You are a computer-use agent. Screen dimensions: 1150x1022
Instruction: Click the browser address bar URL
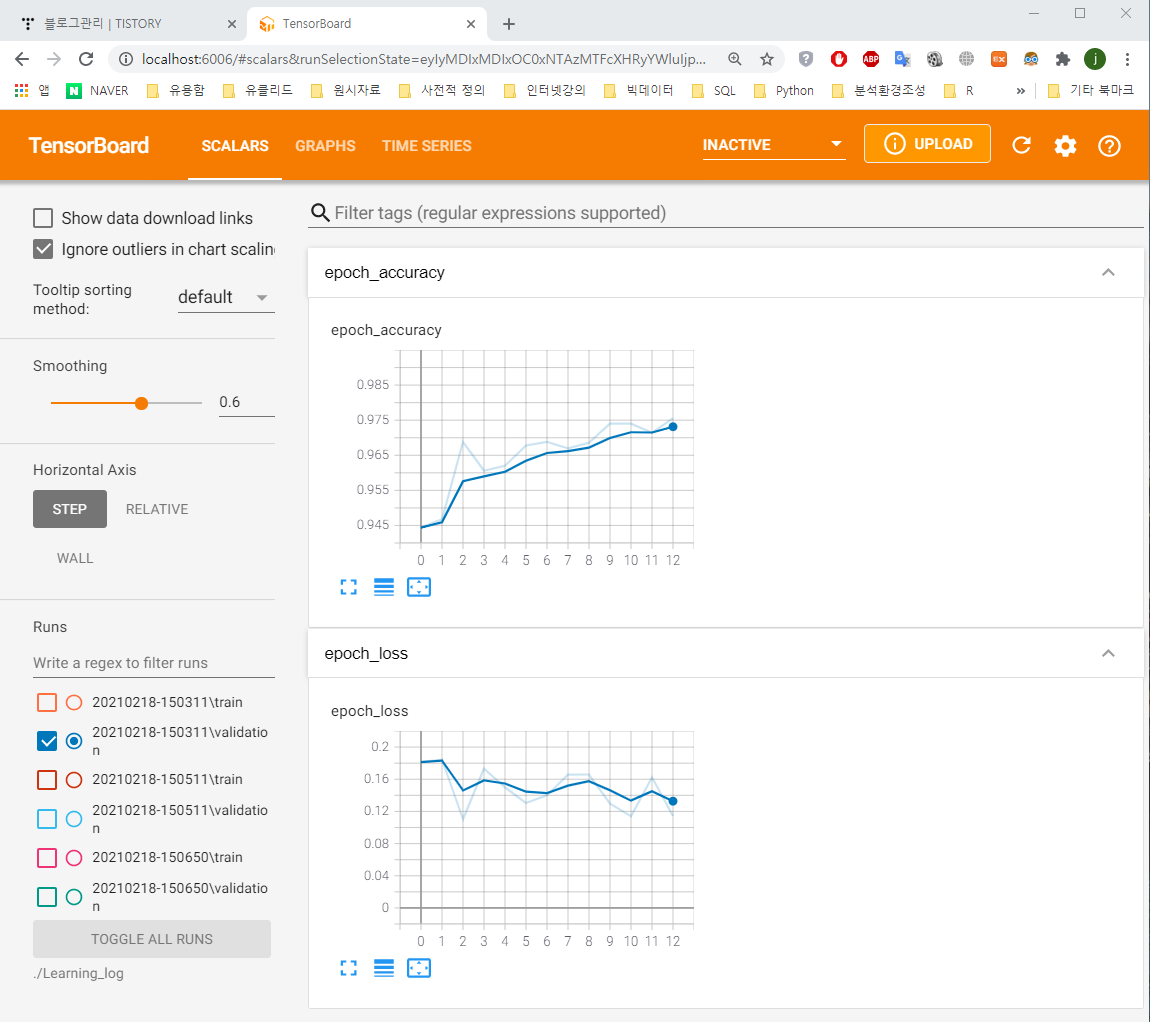[423, 59]
